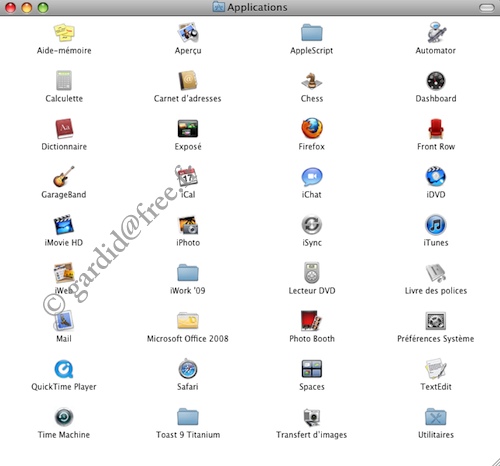Select the Front Row red chair icon
Image resolution: width=500 pixels, height=466 pixels.
click(x=436, y=129)
